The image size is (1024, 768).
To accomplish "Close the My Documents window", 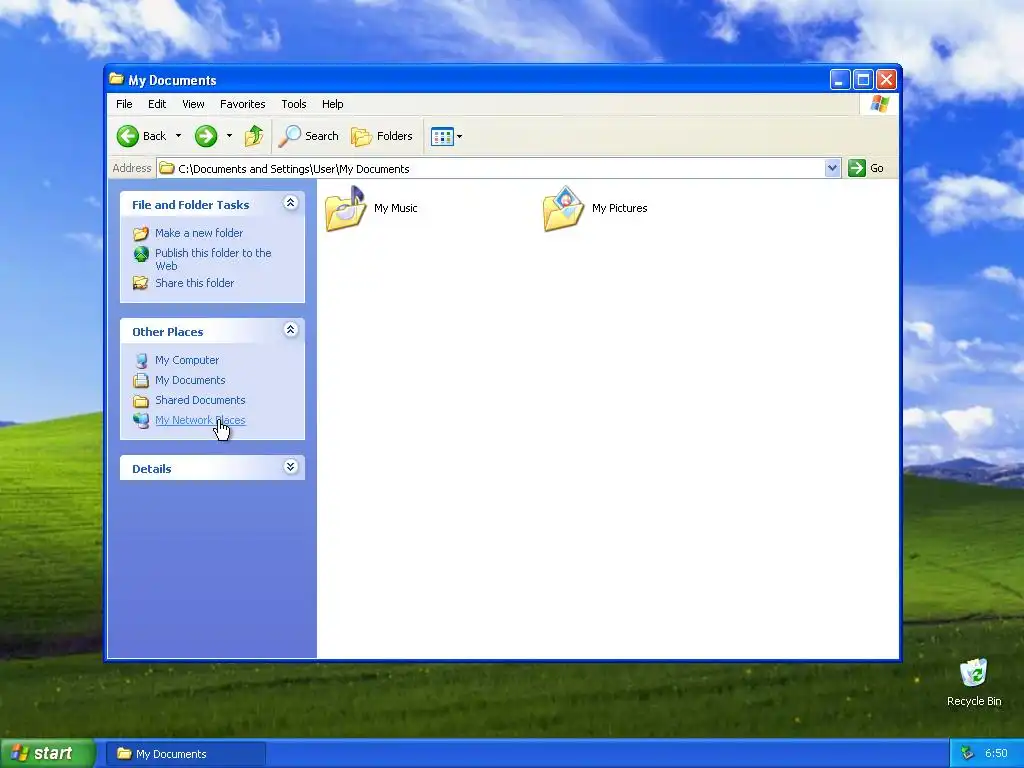I will [886, 80].
